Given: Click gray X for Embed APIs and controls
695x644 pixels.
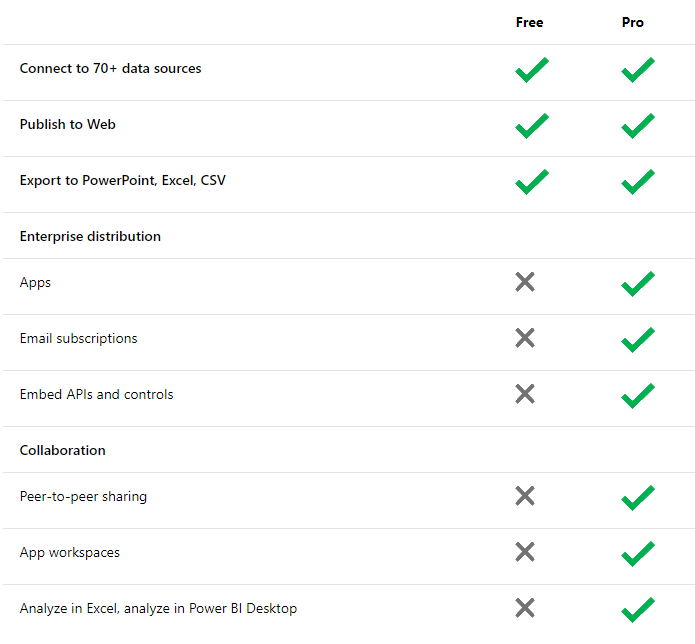Looking at the screenshot, I should click(x=525, y=394).
